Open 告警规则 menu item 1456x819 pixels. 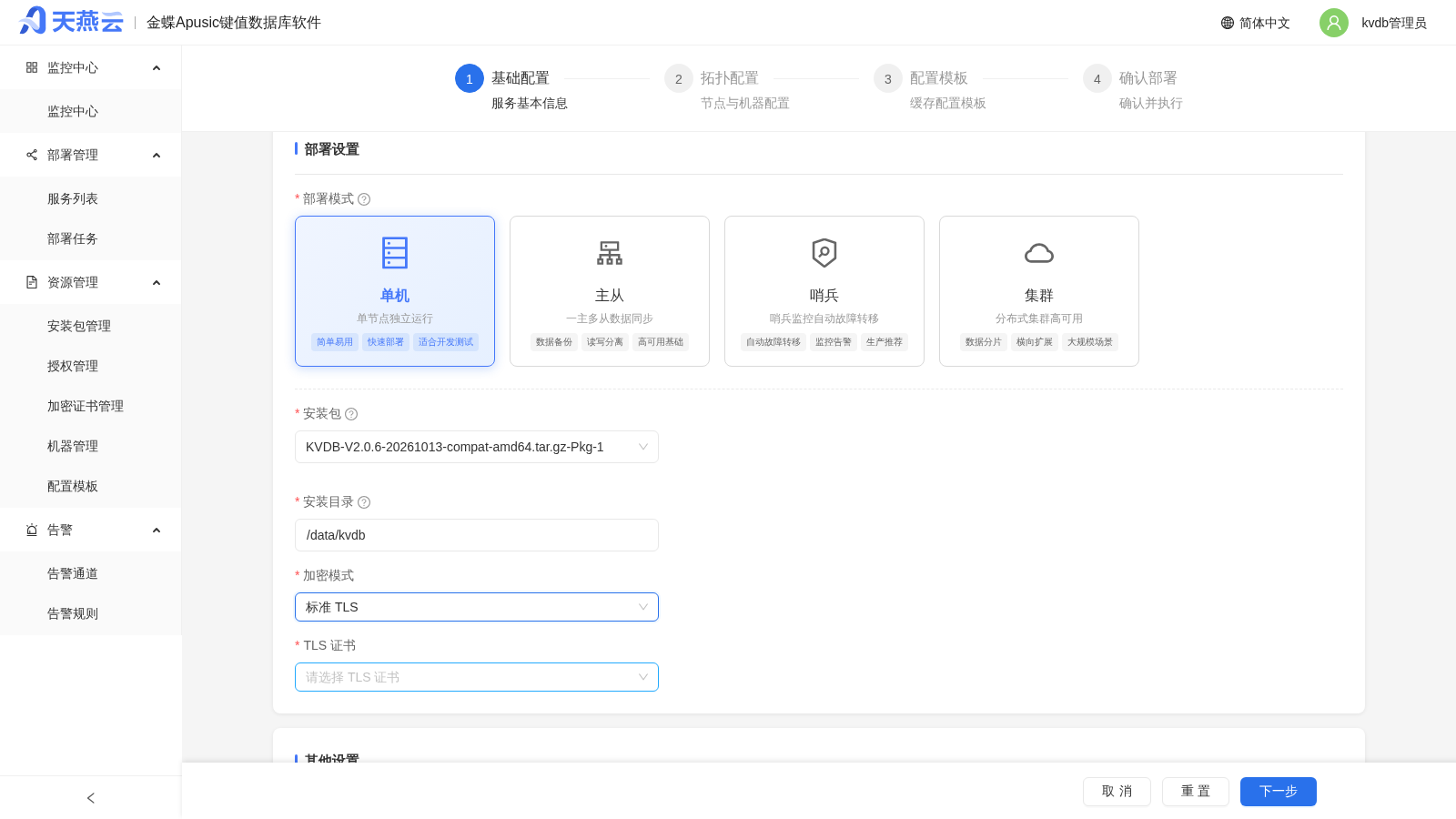[91, 613]
